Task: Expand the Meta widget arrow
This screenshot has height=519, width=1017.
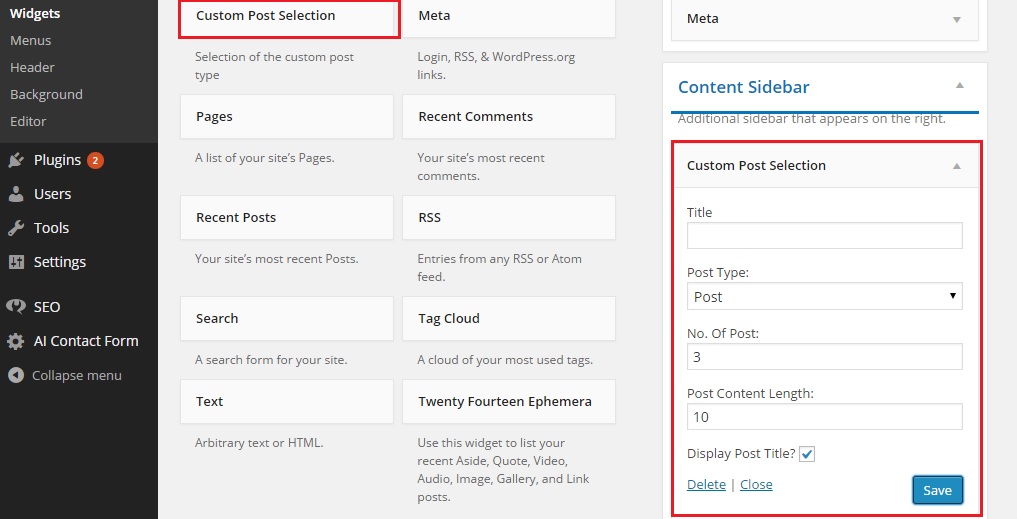Action: [x=957, y=19]
